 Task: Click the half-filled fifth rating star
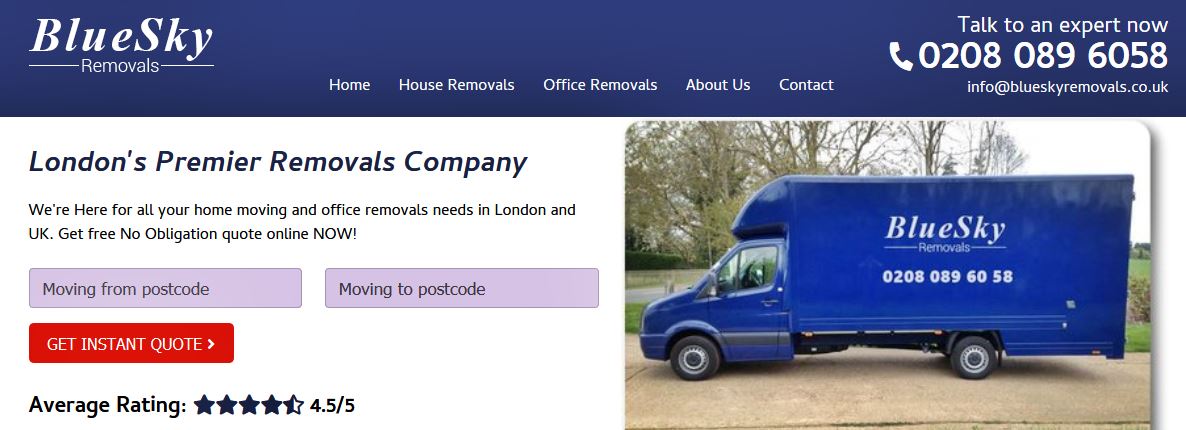tap(293, 405)
